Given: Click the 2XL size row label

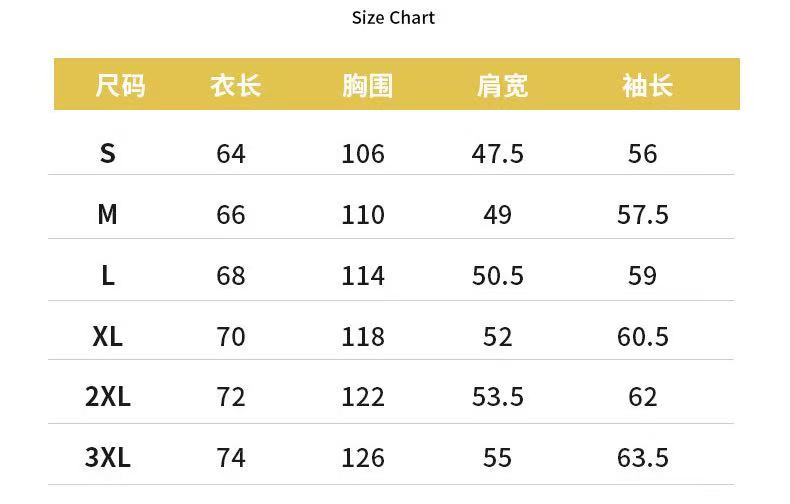Looking at the screenshot, I should coord(108,397).
